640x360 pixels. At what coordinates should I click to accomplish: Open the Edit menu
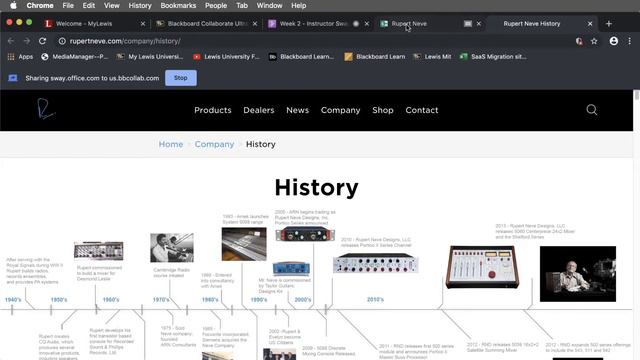point(89,6)
